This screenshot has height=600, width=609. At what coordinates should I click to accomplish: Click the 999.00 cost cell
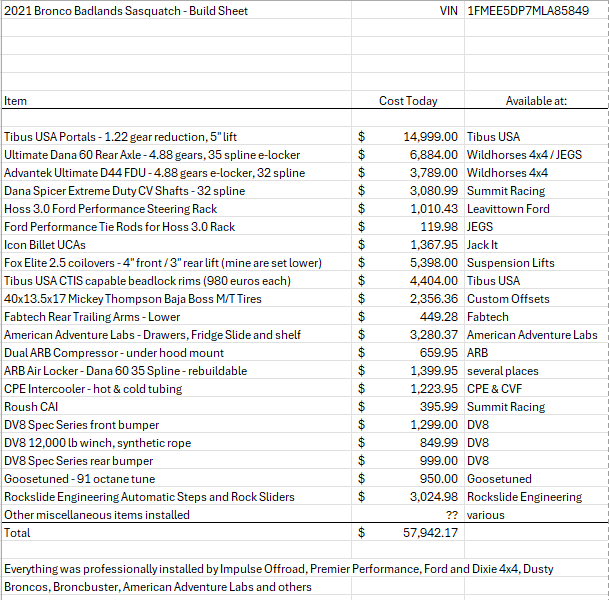(x=408, y=461)
